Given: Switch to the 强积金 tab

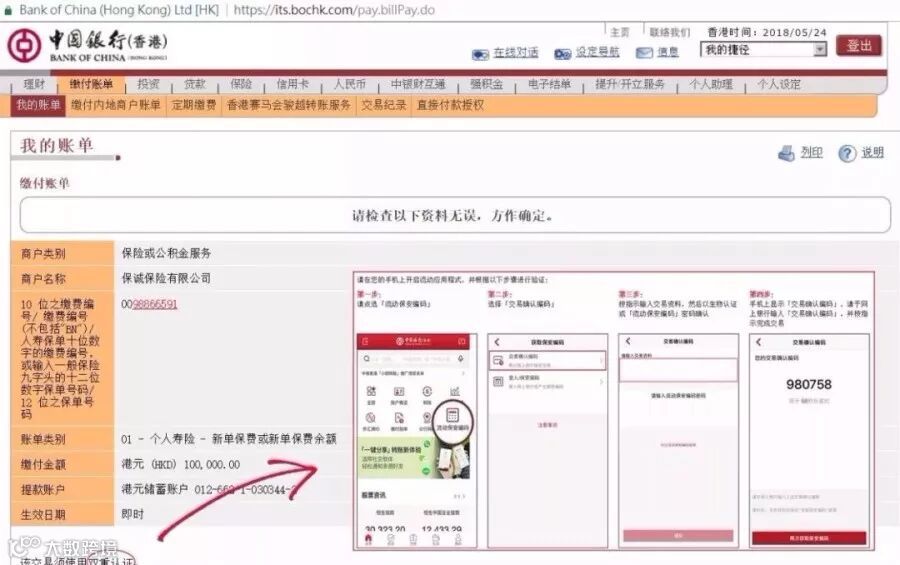Looking at the screenshot, I should point(486,84).
